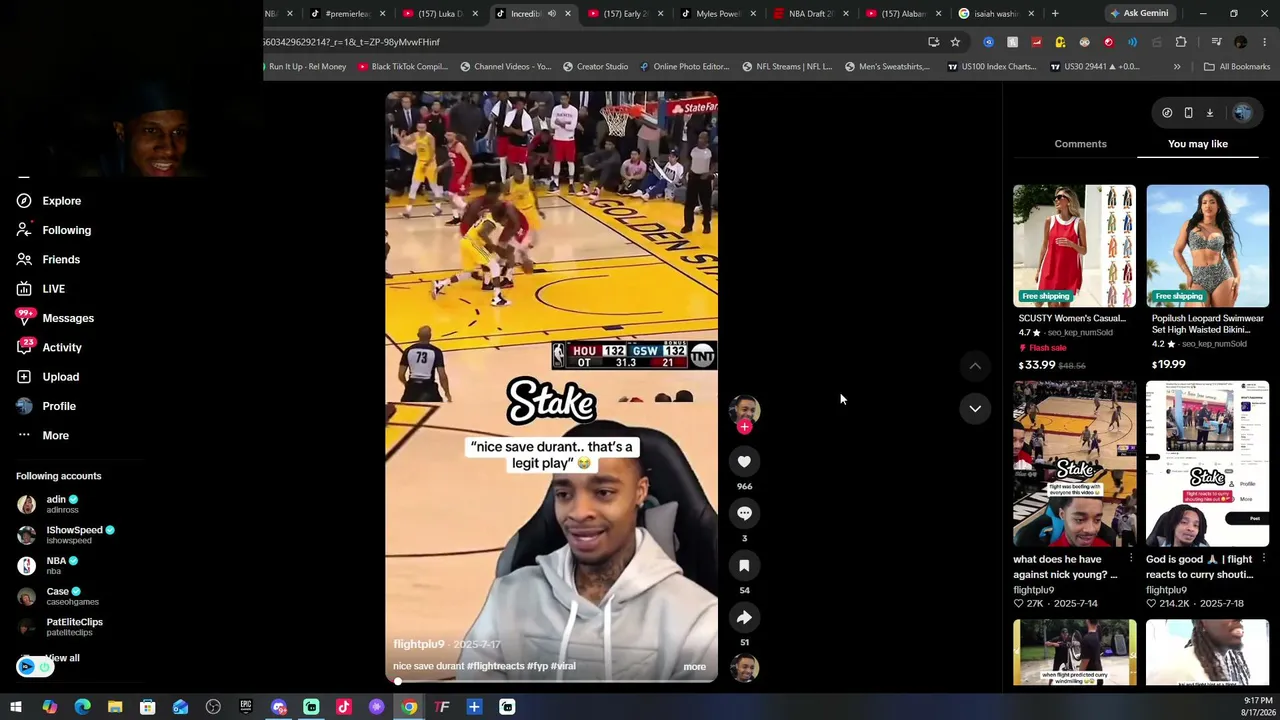Click the download icon in top pill

pos(1209,113)
